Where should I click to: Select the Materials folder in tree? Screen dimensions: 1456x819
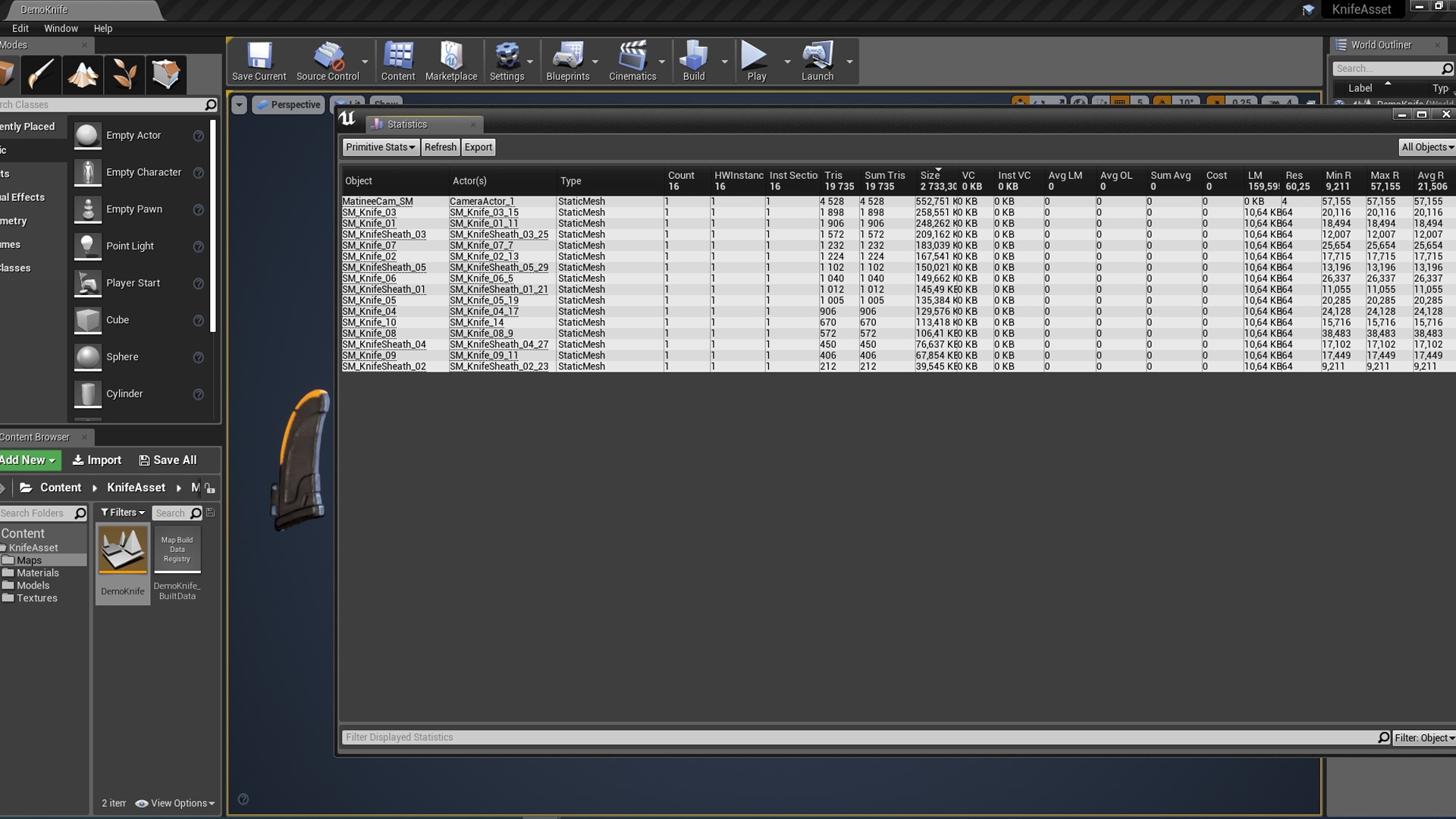point(38,573)
